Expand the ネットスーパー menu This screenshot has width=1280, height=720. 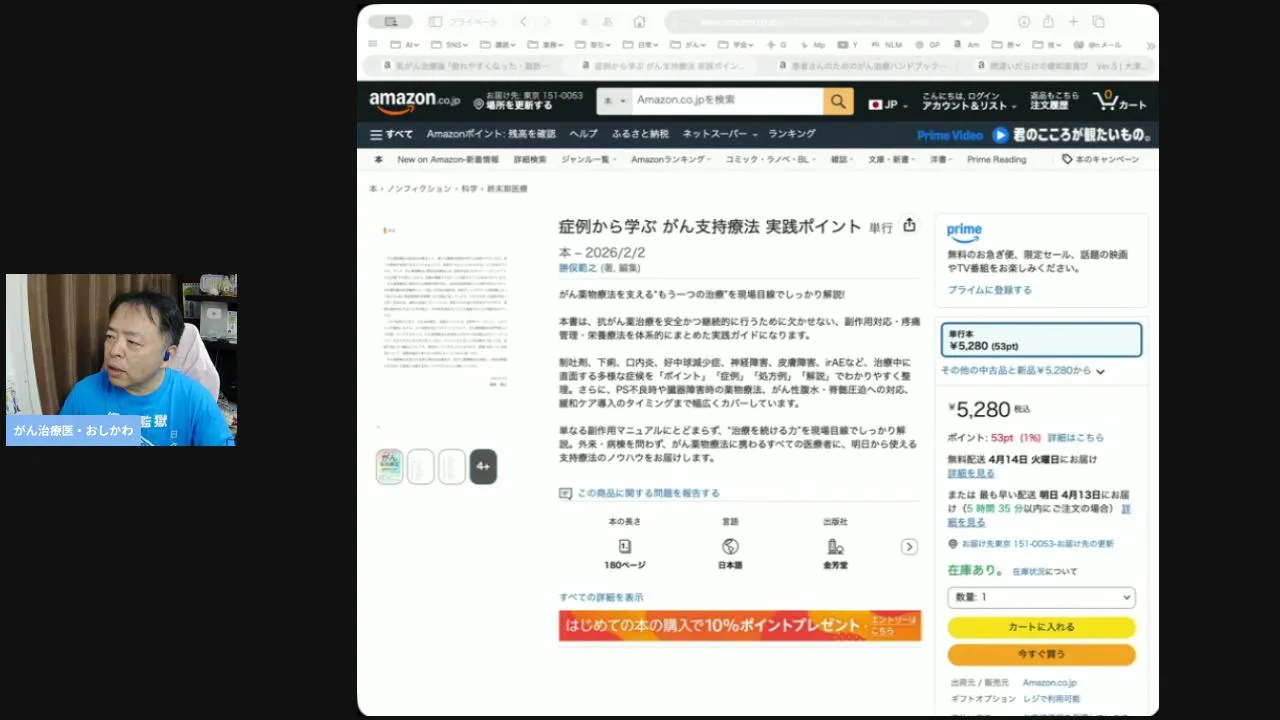coord(720,134)
